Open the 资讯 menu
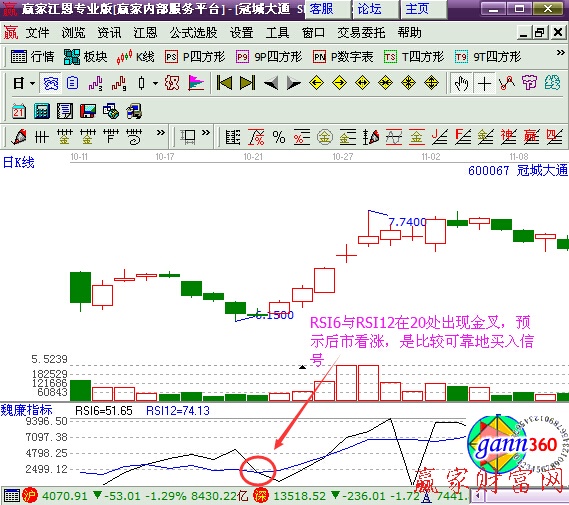The width and height of the screenshot is (569, 505). click(109, 33)
